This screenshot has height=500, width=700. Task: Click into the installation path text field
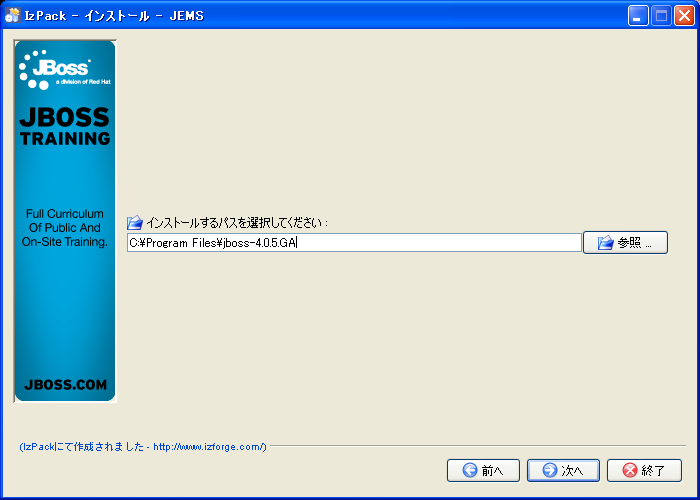[x=353, y=243]
